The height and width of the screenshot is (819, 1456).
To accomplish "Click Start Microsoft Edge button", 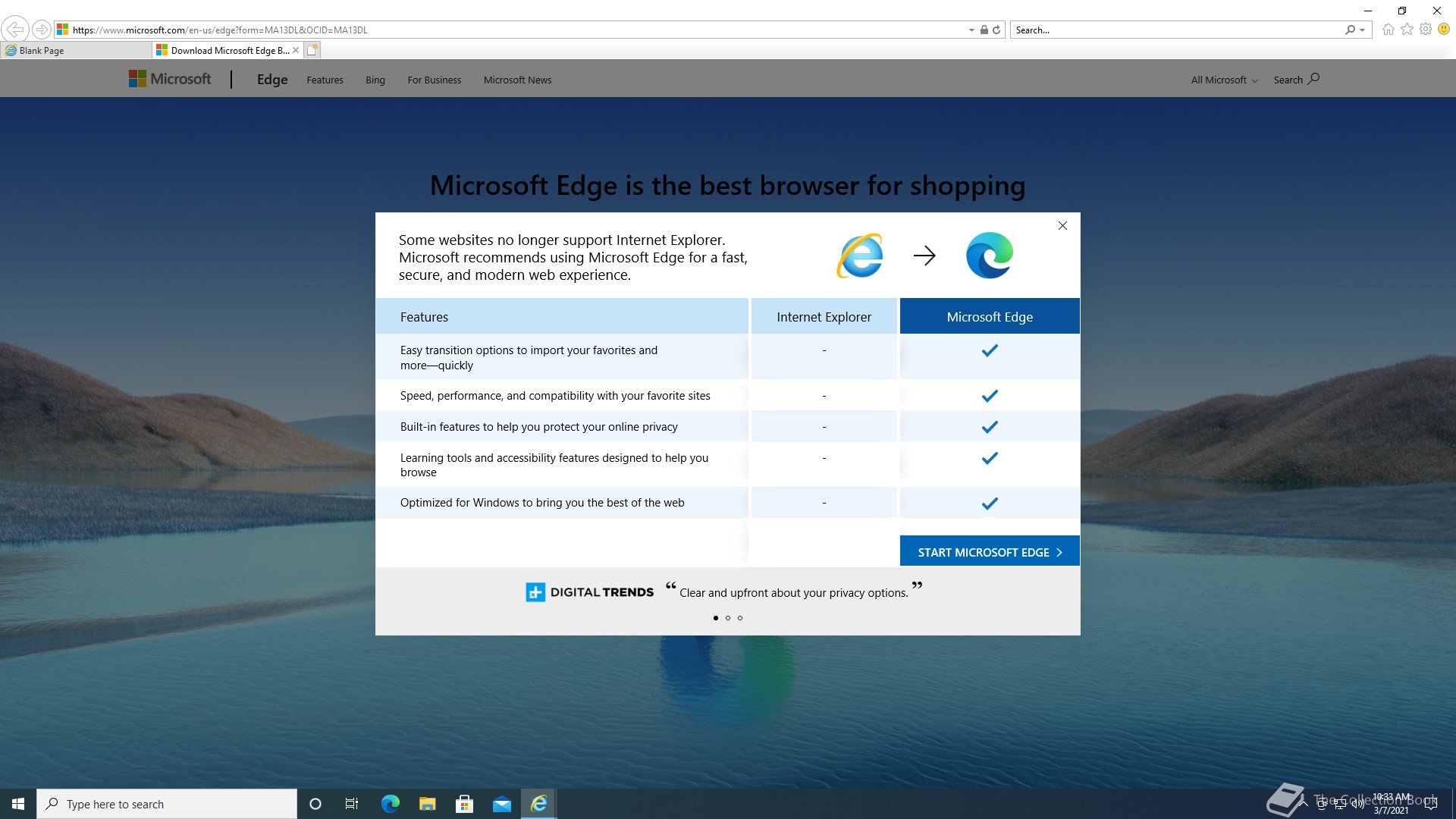I will 989,552.
